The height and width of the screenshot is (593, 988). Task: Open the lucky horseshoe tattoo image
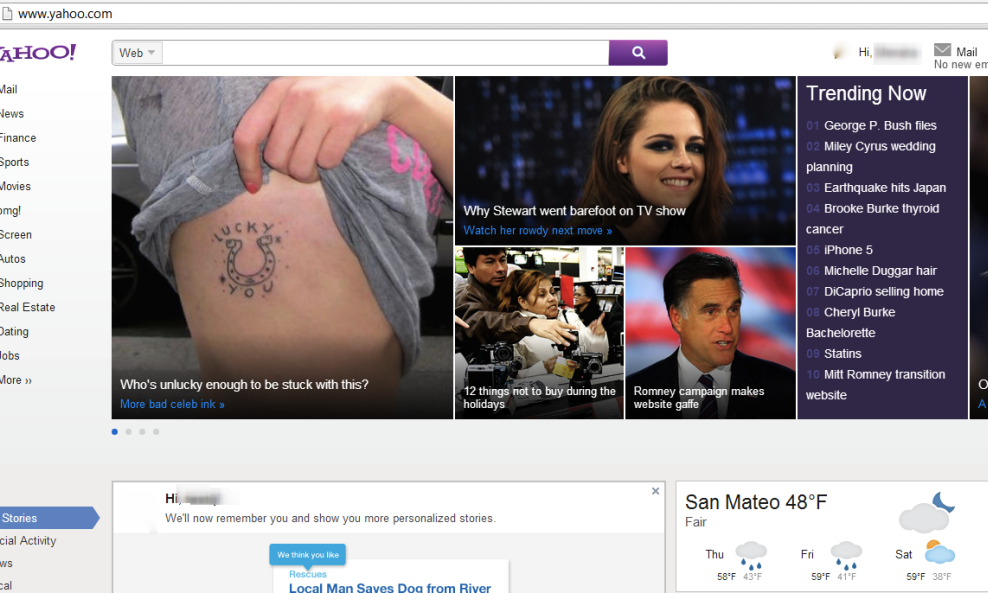(282, 248)
